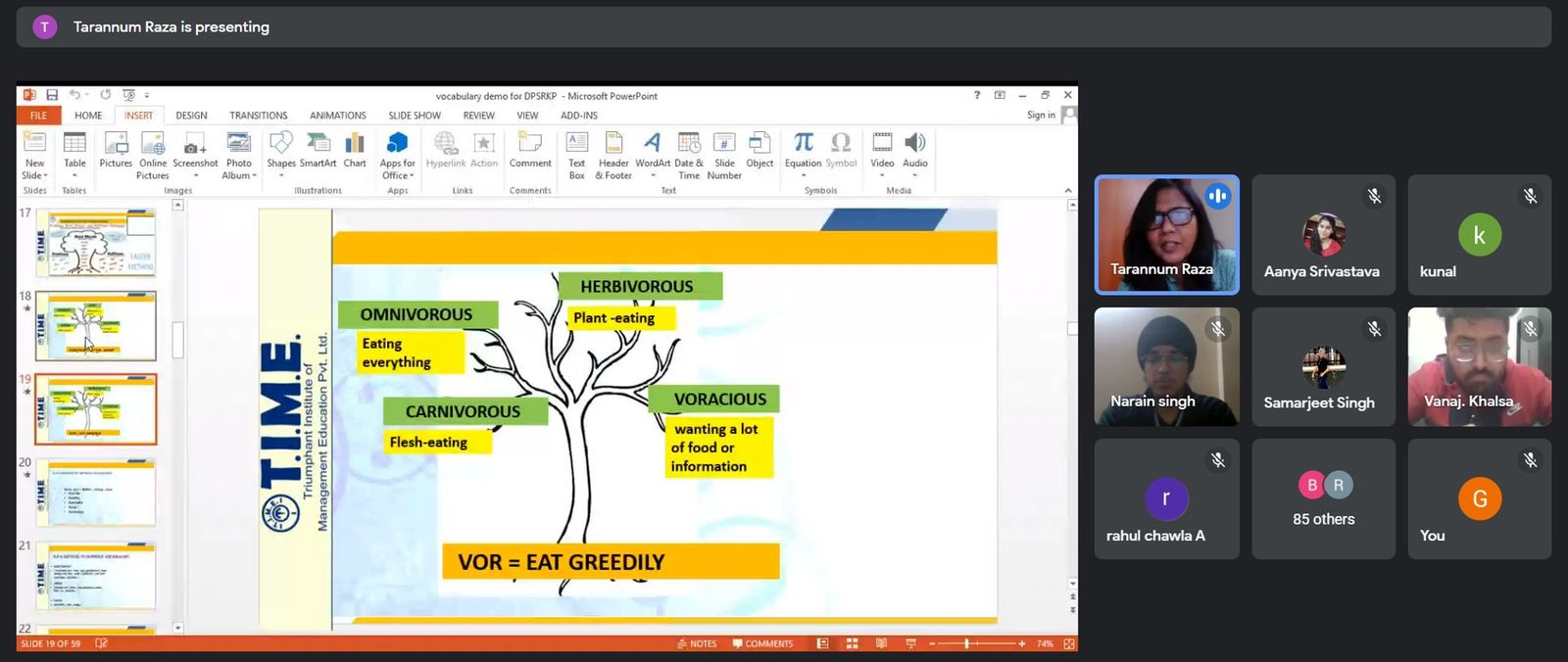Click the zoom slider in status bar
1568x662 pixels.
pyautogui.click(x=967, y=643)
